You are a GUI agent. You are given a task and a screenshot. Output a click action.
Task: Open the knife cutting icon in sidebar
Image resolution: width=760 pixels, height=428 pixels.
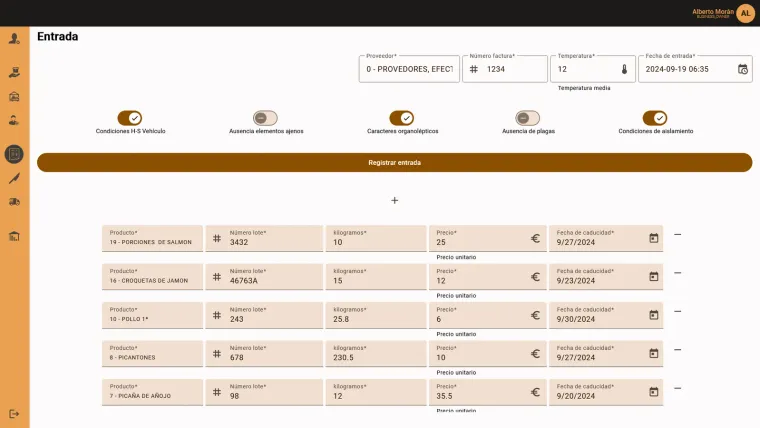tap(14, 178)
